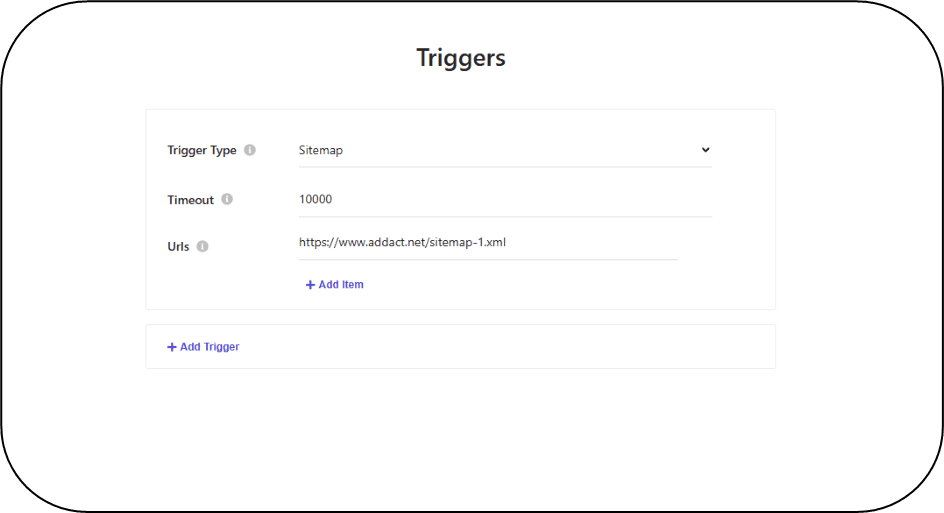
Task: Click the Urls field label
Action: click(178, 246)
